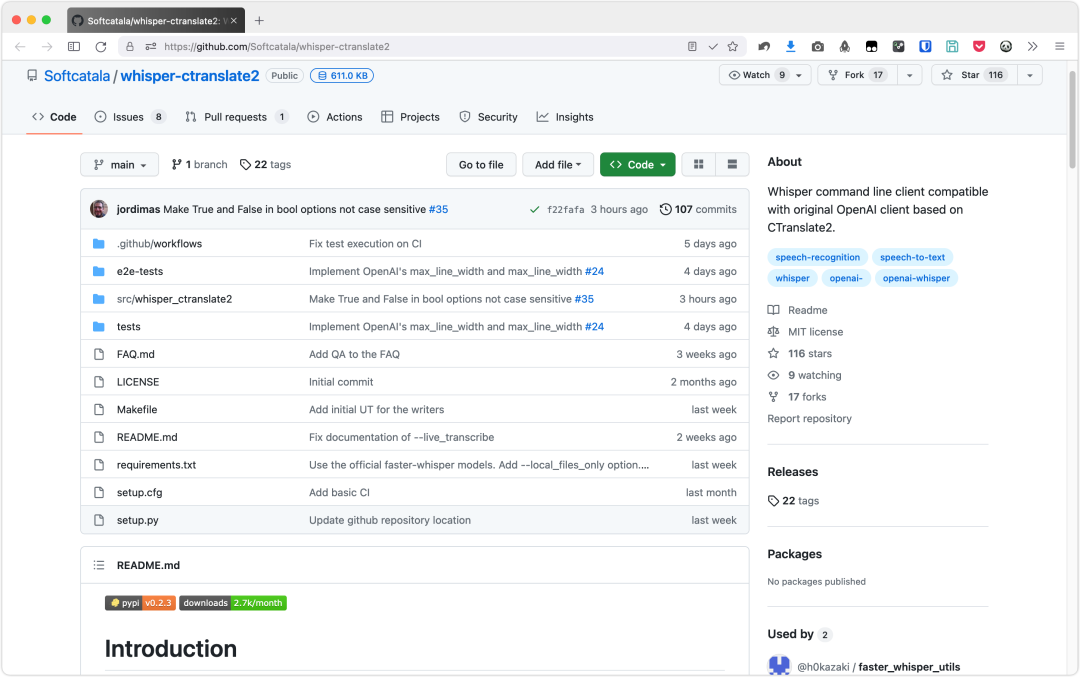Open a new browser tab

(259, 21)
